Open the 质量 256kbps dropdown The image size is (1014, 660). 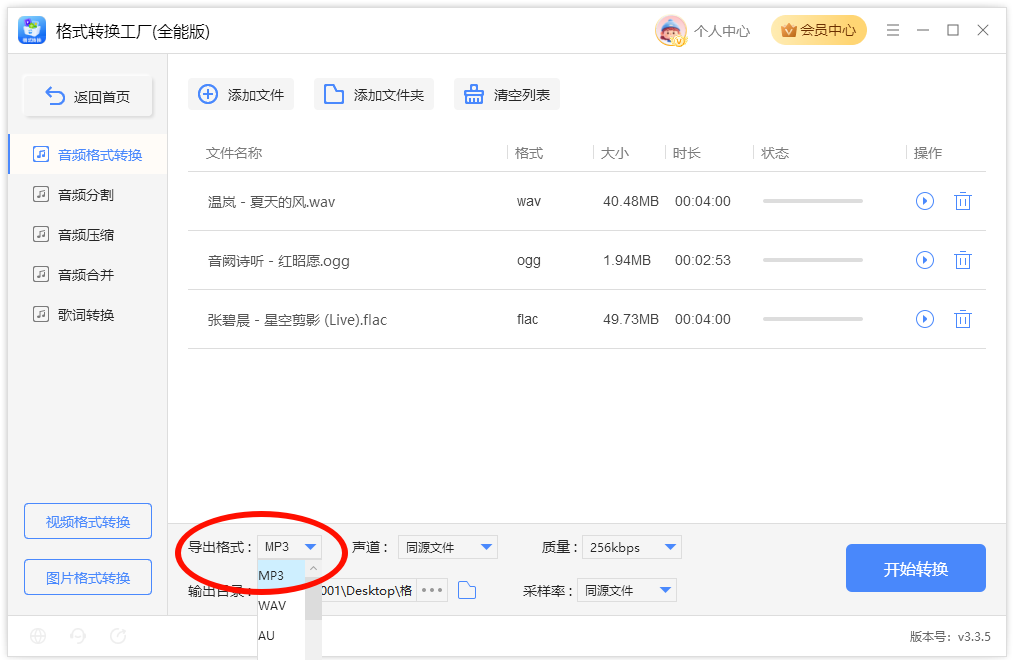pyautogui.click(x=632, y=548)
